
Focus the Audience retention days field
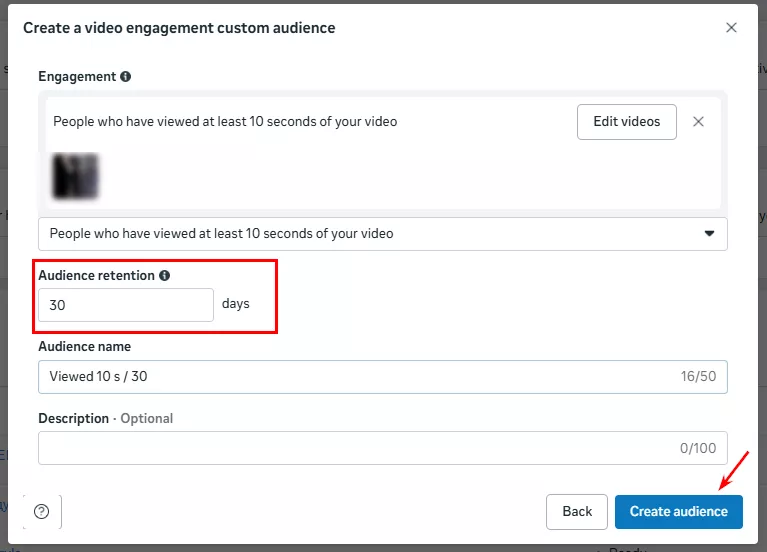126,305
